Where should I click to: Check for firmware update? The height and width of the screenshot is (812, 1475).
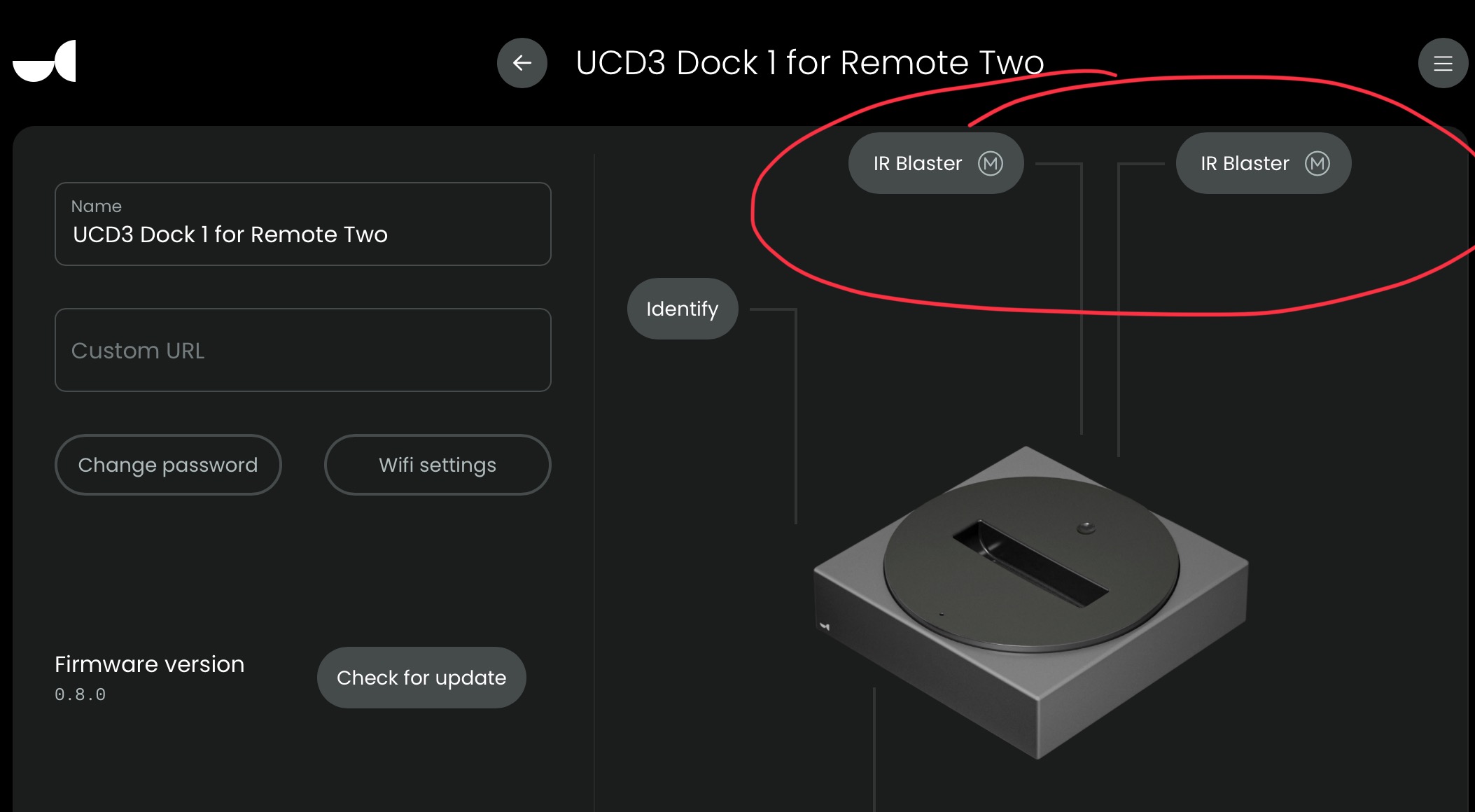click(421, 678)
